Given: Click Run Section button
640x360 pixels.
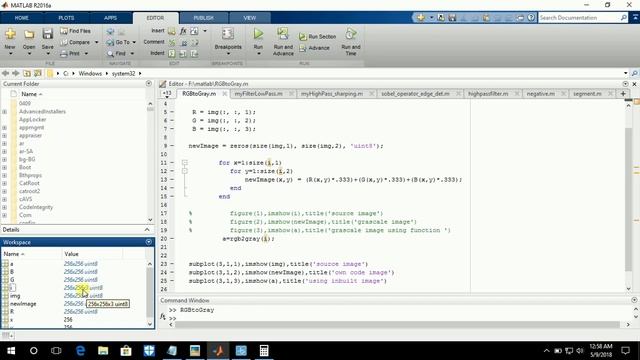Looking at the screenshot, I should pos(318,37).
